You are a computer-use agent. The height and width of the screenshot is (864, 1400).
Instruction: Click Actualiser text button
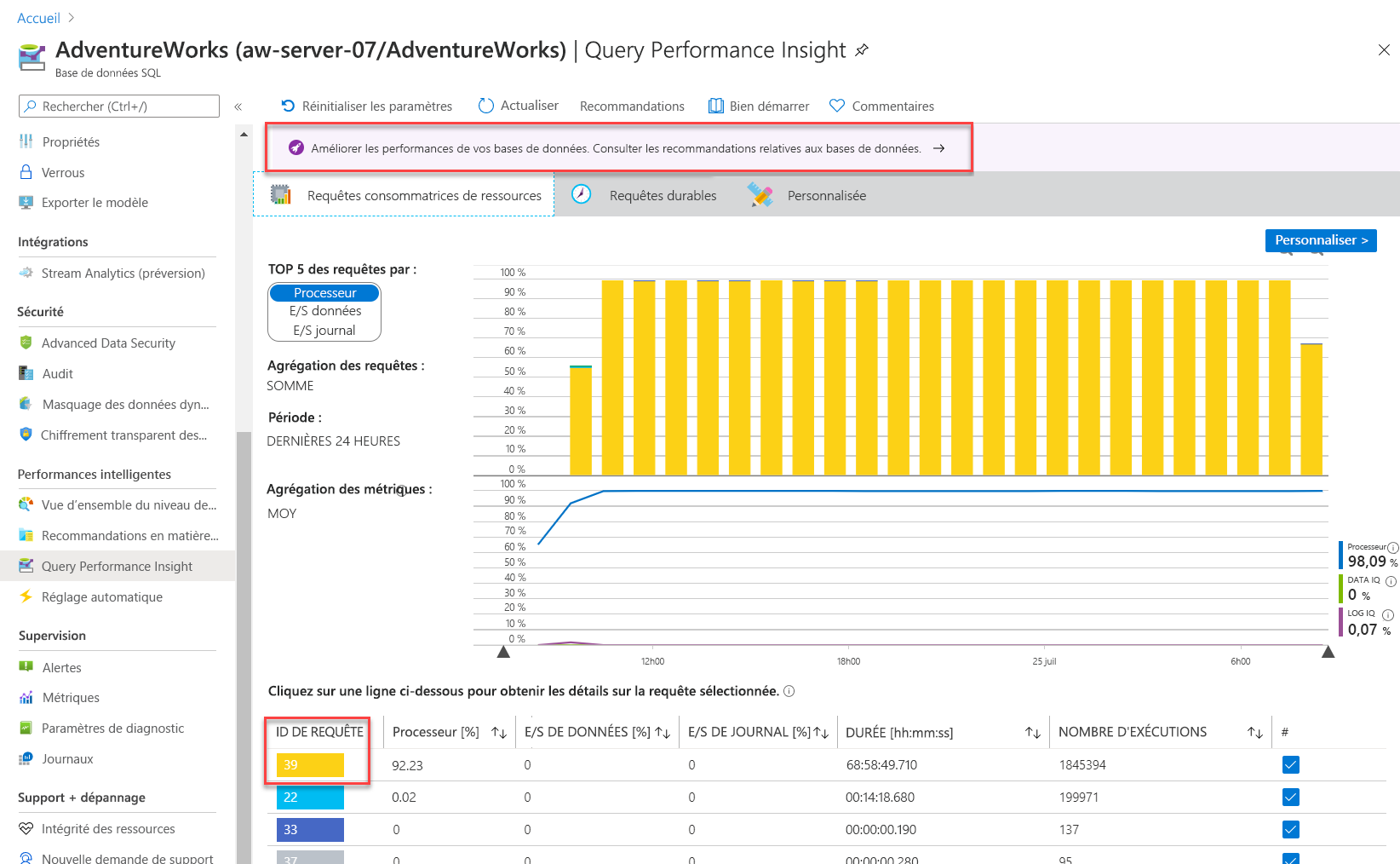[x=530, y=105]
